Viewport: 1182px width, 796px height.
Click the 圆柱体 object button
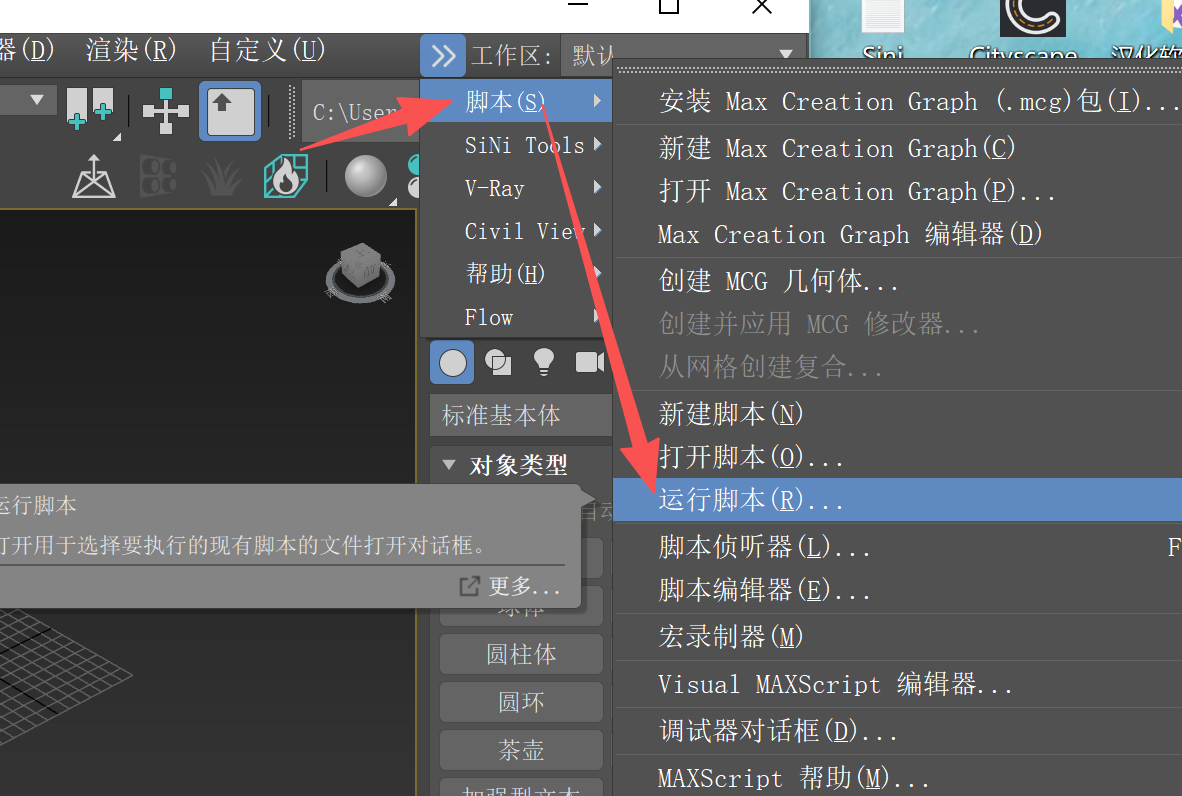[521, 655]
